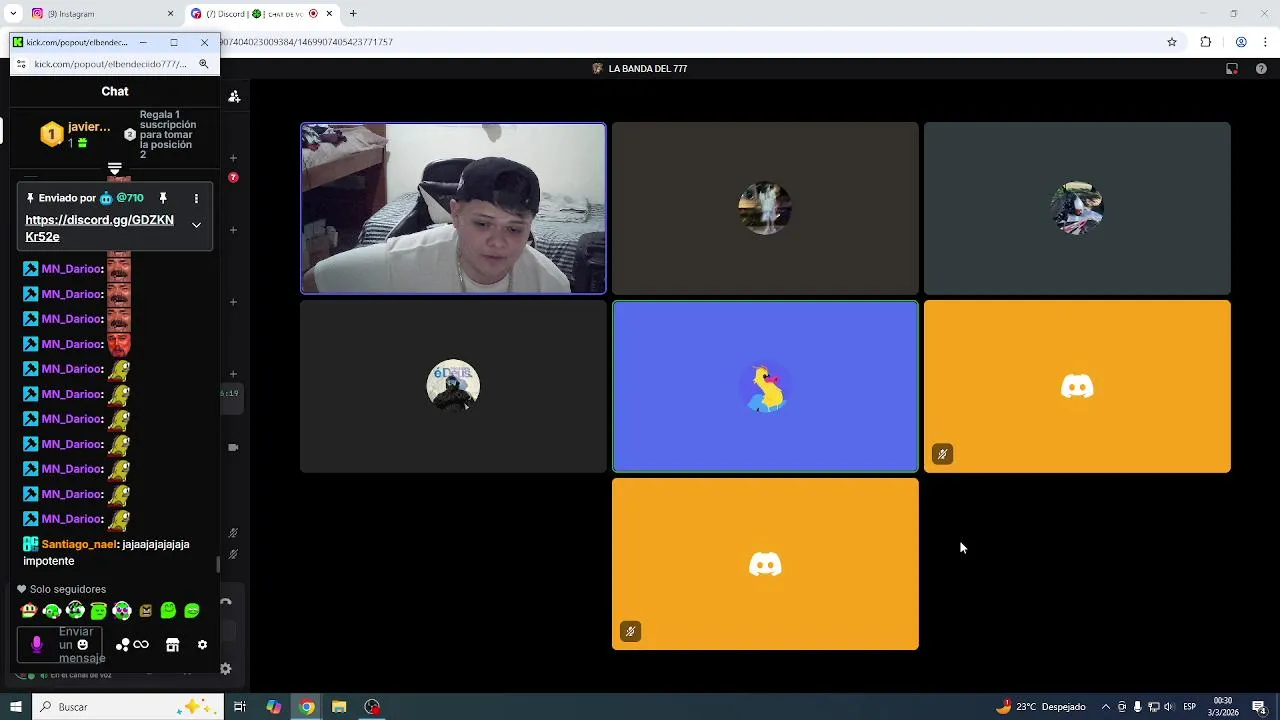Screen dimensions: 1280x720
Task: Insert the green halo emote
Action: pyautogui.click(x=99, y=611)
